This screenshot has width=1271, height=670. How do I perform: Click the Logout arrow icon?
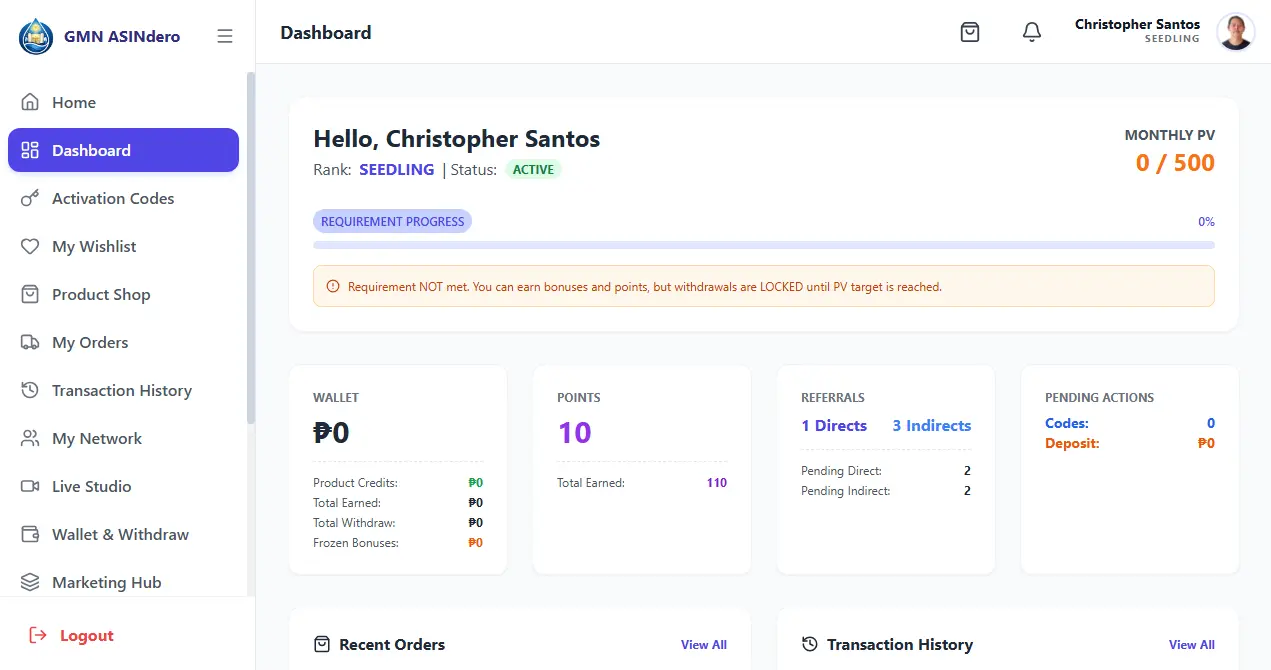[x=38, y=635]
